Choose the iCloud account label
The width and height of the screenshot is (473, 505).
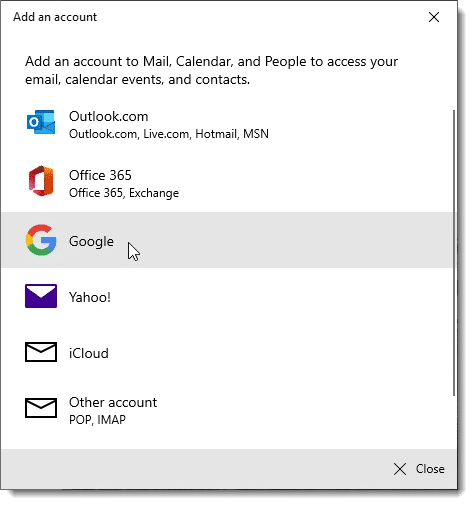click(89, 353)
